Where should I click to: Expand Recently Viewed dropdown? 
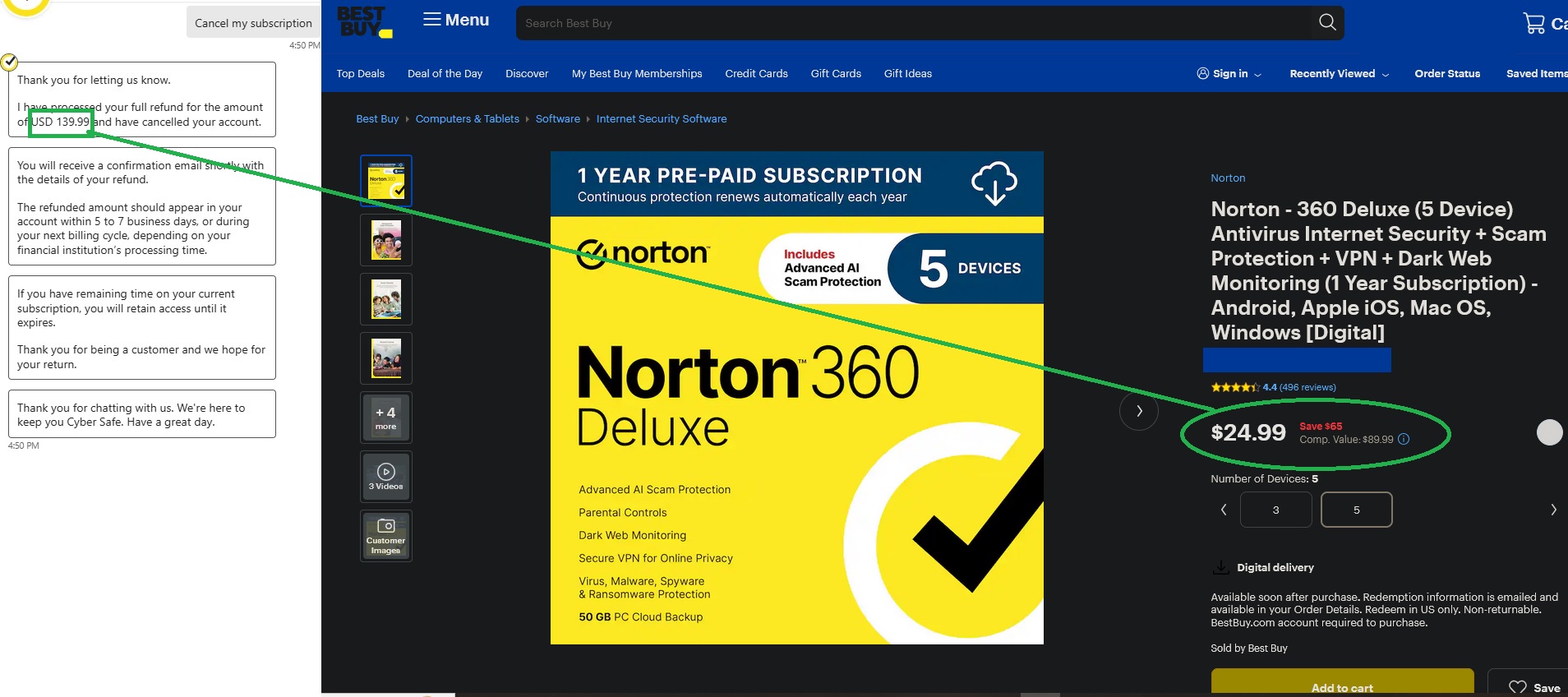1340,73
